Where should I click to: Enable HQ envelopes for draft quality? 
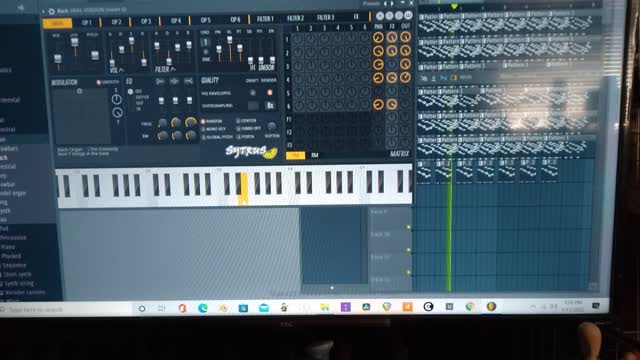coord(253,93)
